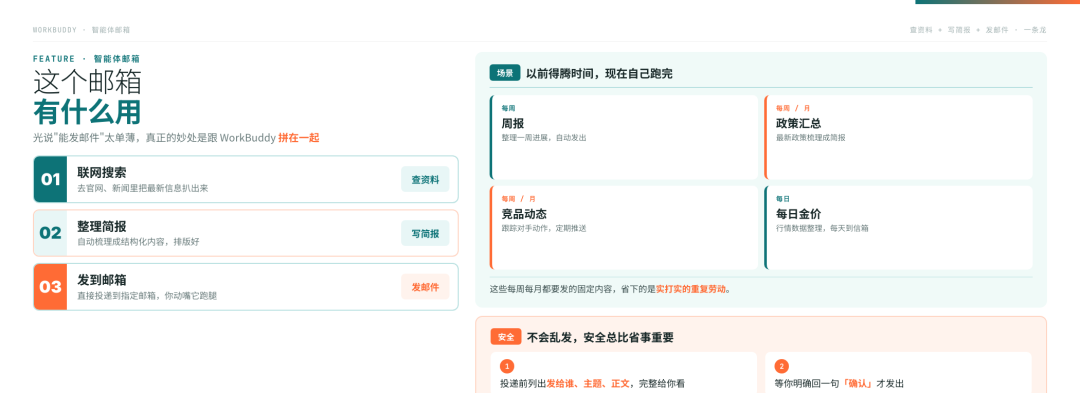1080x393 pixels.
Task: Click the orange 「确认」 highlighted text
Action: 858,383
